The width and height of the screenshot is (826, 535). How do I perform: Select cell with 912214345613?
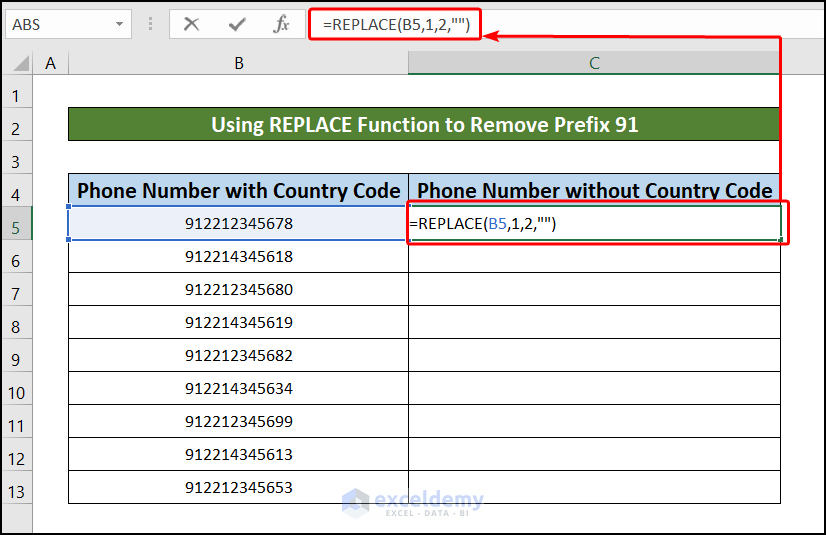[239, 454]
